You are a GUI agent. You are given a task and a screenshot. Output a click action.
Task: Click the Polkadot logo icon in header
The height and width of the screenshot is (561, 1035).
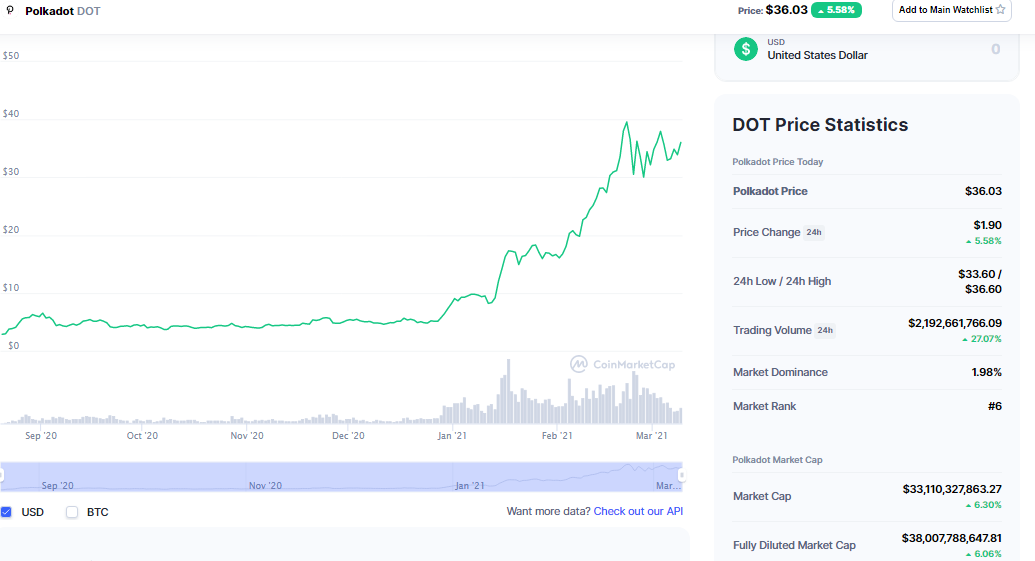pos(10,10)
